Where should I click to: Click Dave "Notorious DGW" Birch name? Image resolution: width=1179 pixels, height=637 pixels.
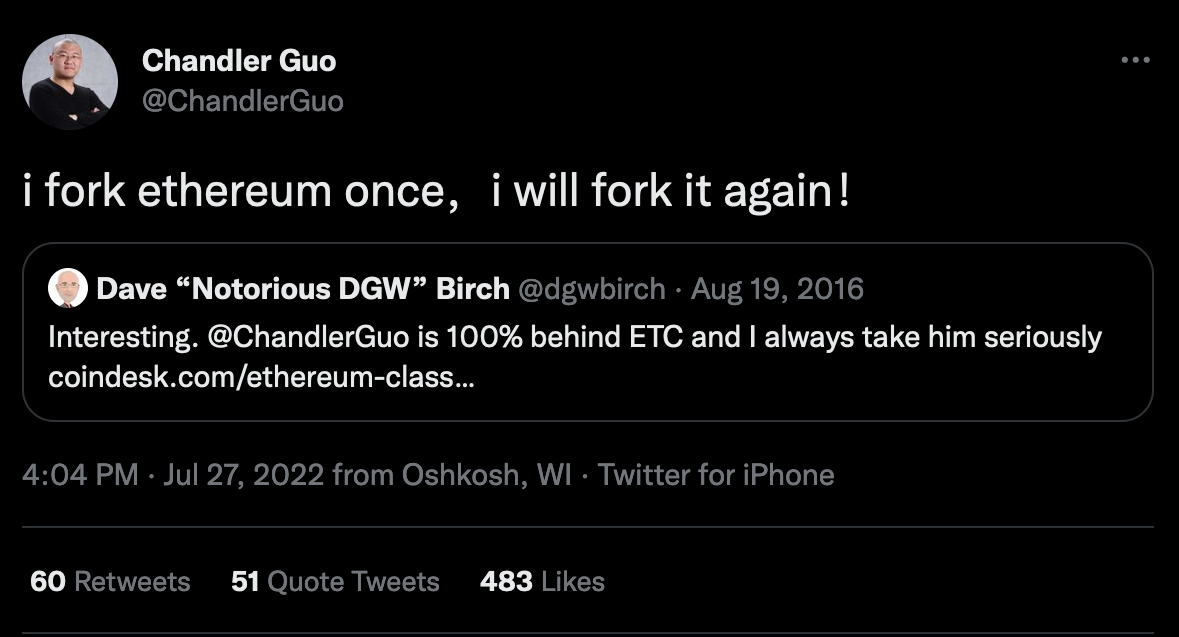coord(302,289)
